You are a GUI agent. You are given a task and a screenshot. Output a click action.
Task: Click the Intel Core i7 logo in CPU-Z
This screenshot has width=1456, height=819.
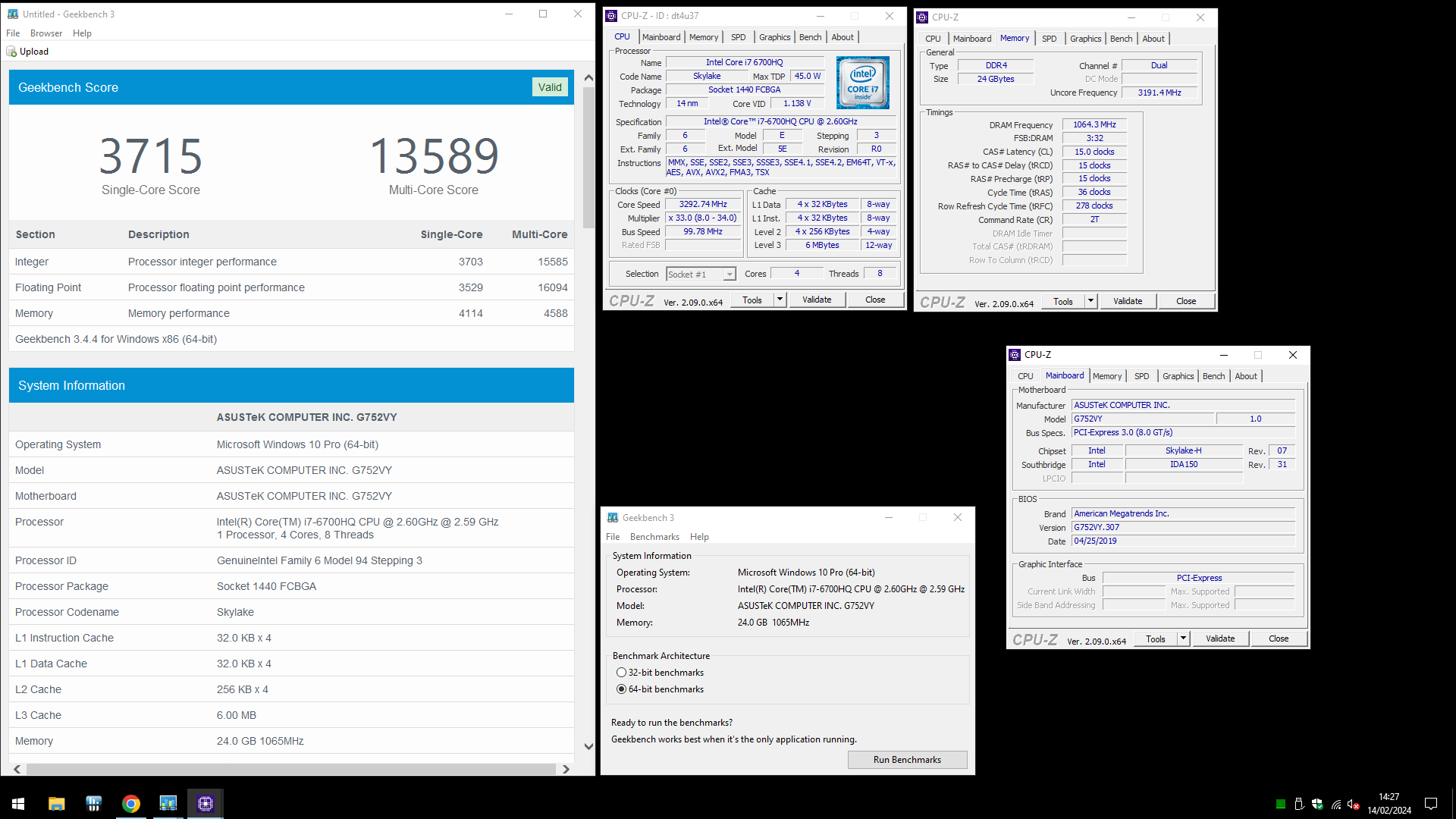point(863,82)
